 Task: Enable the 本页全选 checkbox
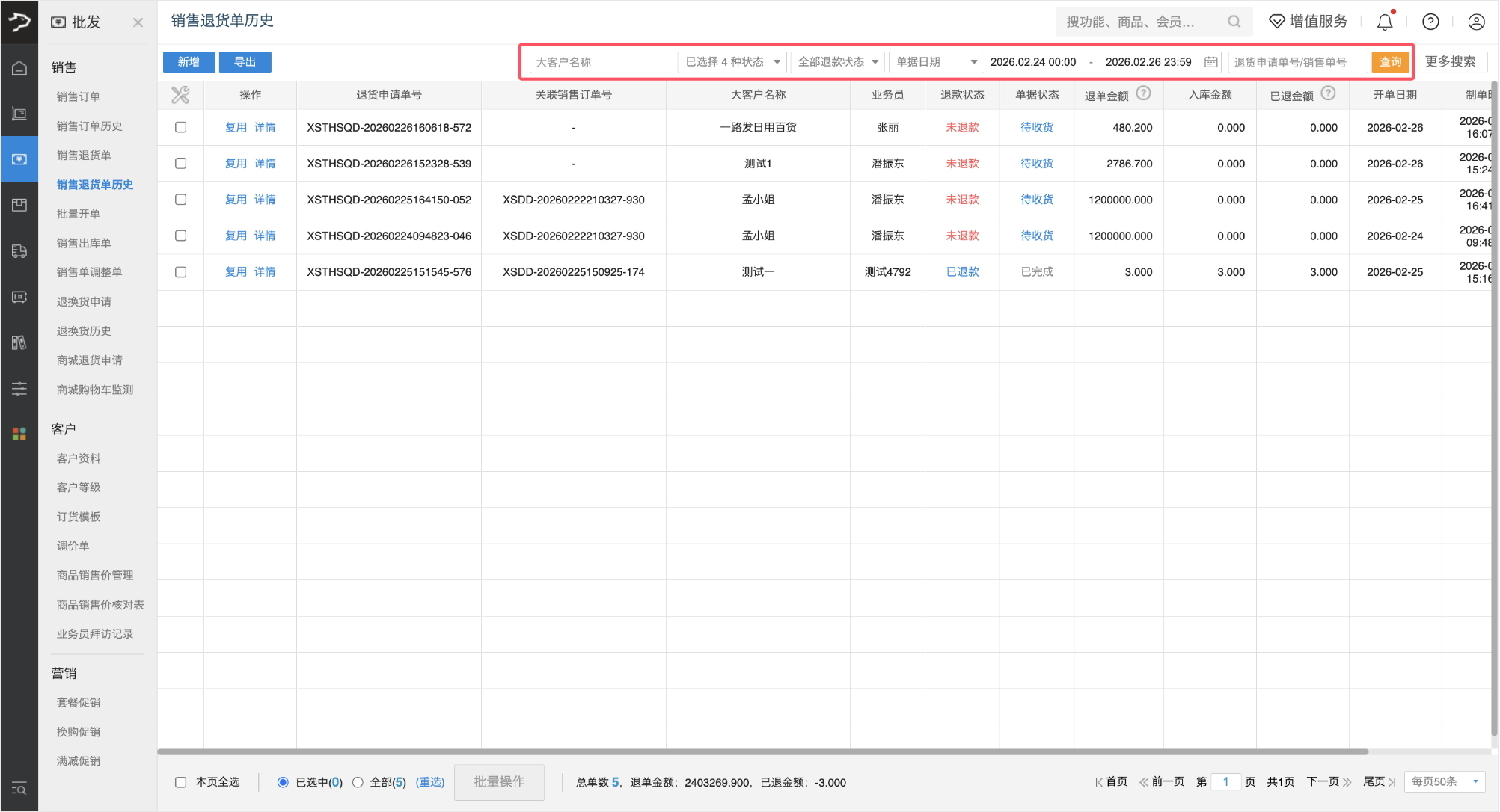point(180,782)
